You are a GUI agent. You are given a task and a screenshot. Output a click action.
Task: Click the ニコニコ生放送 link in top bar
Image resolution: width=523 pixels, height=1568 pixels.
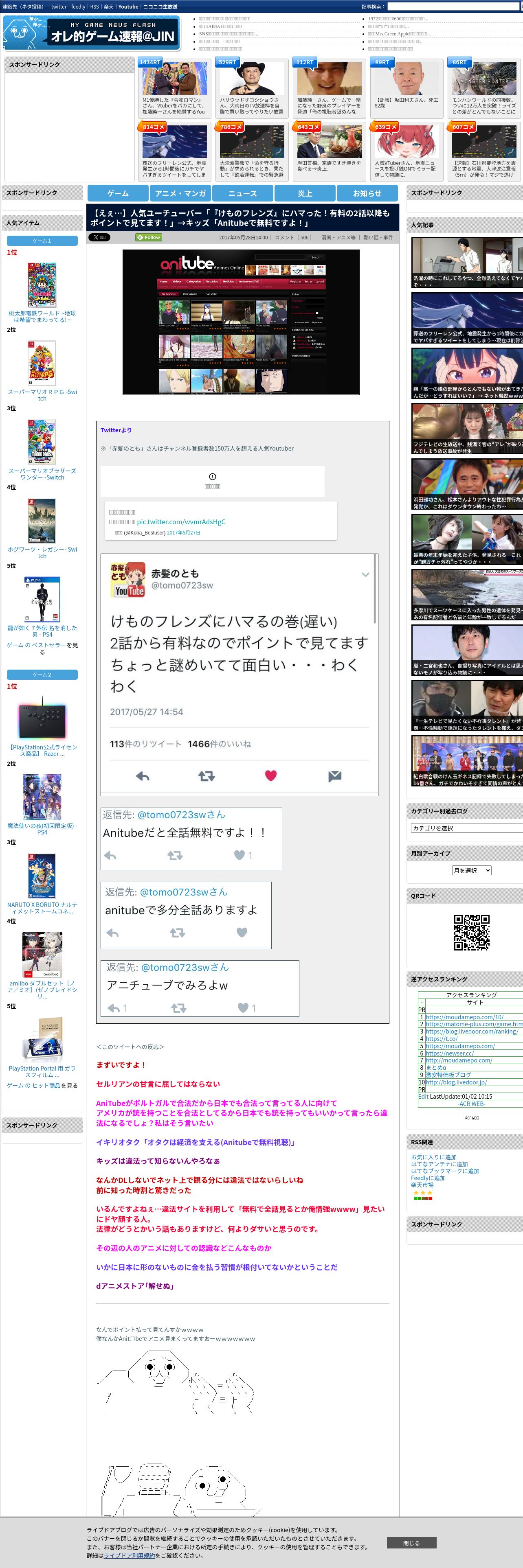click(160, 7)
